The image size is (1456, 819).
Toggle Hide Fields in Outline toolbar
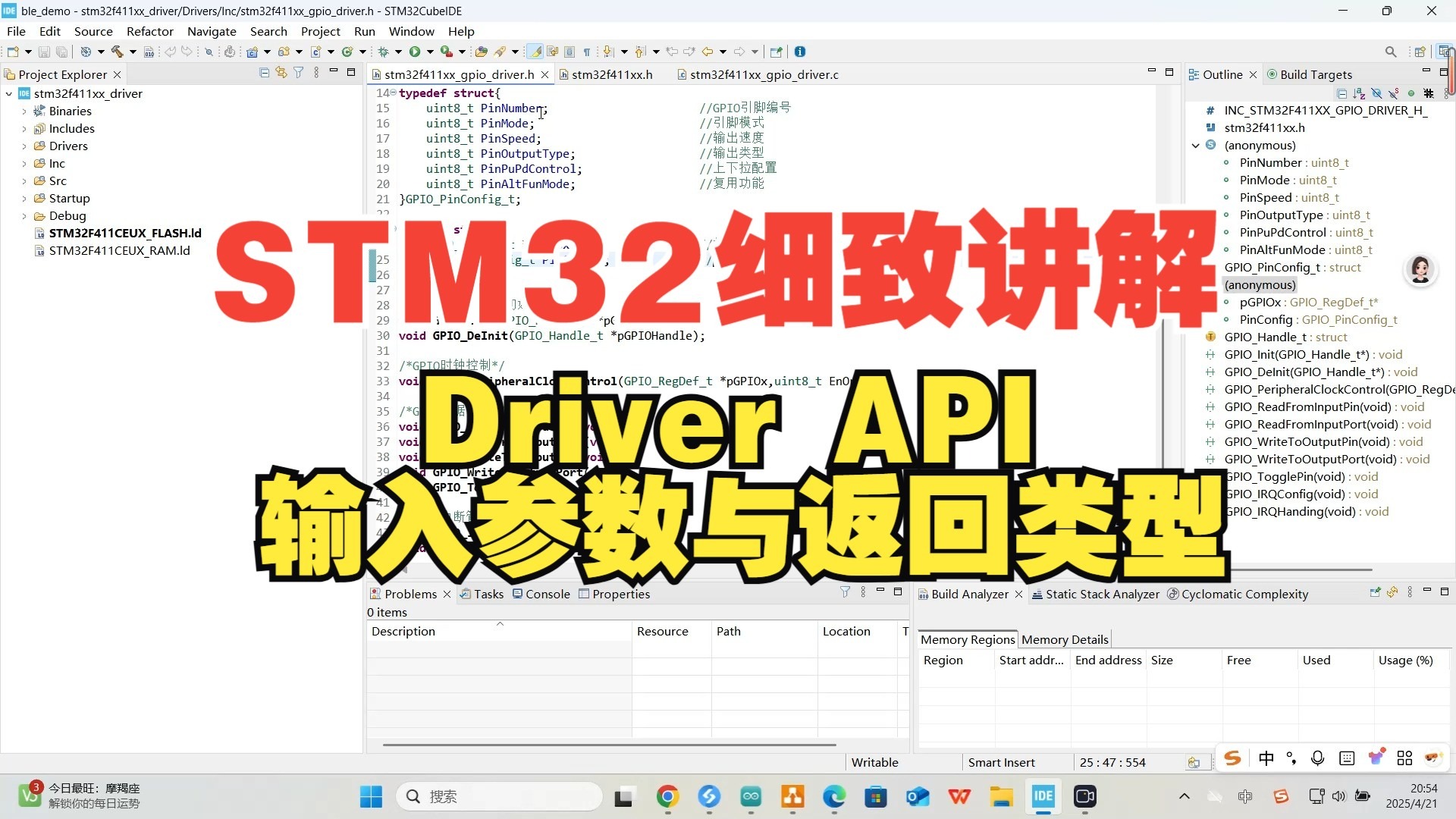1376,94
